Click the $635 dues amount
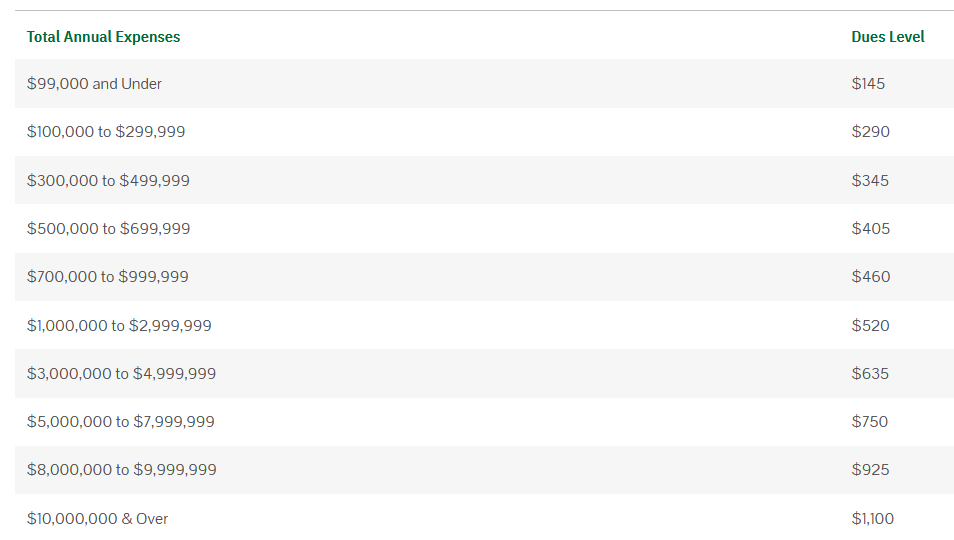Screen dimensions: 954x540 click(x=870, y=374)
